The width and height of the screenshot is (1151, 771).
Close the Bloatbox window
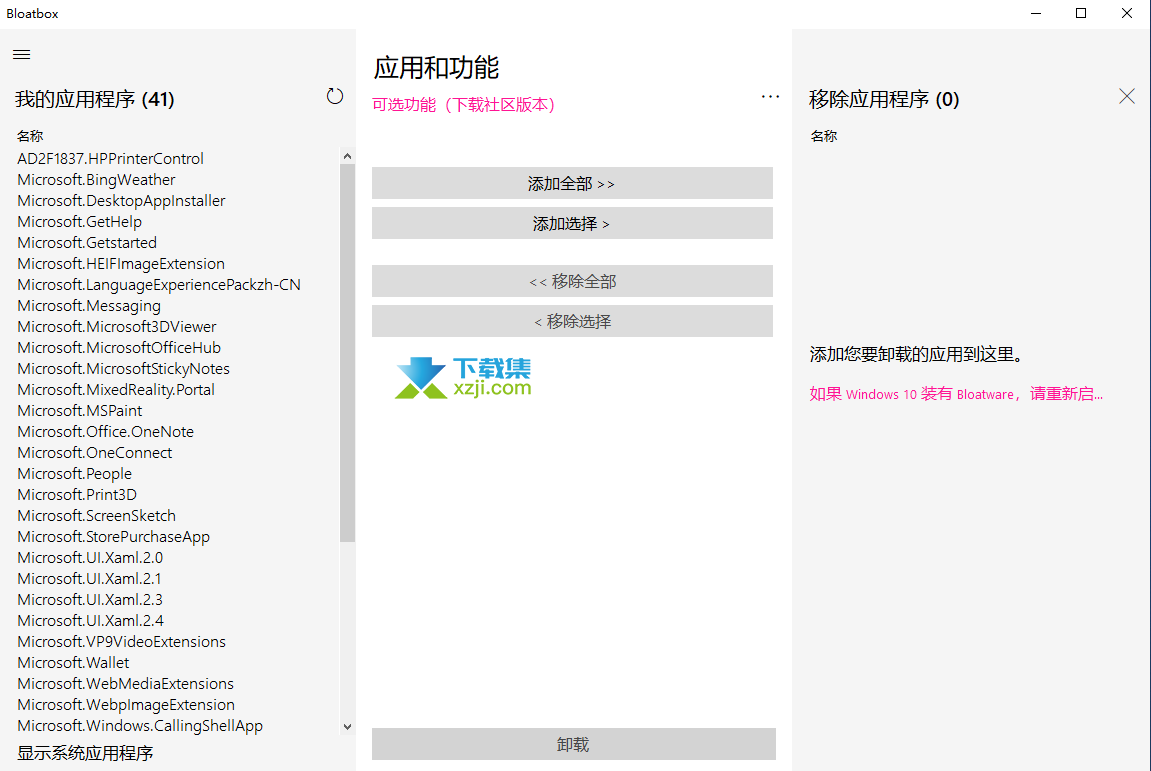[x=1127, y=13]
